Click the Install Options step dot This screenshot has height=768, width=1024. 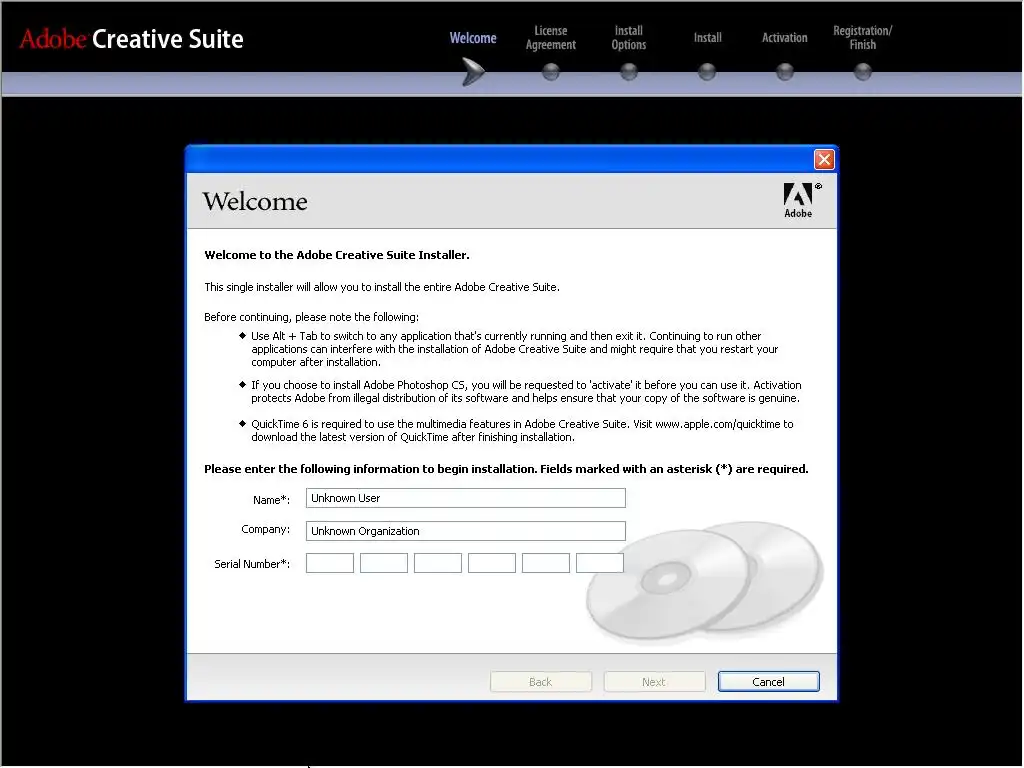[629, 71]
